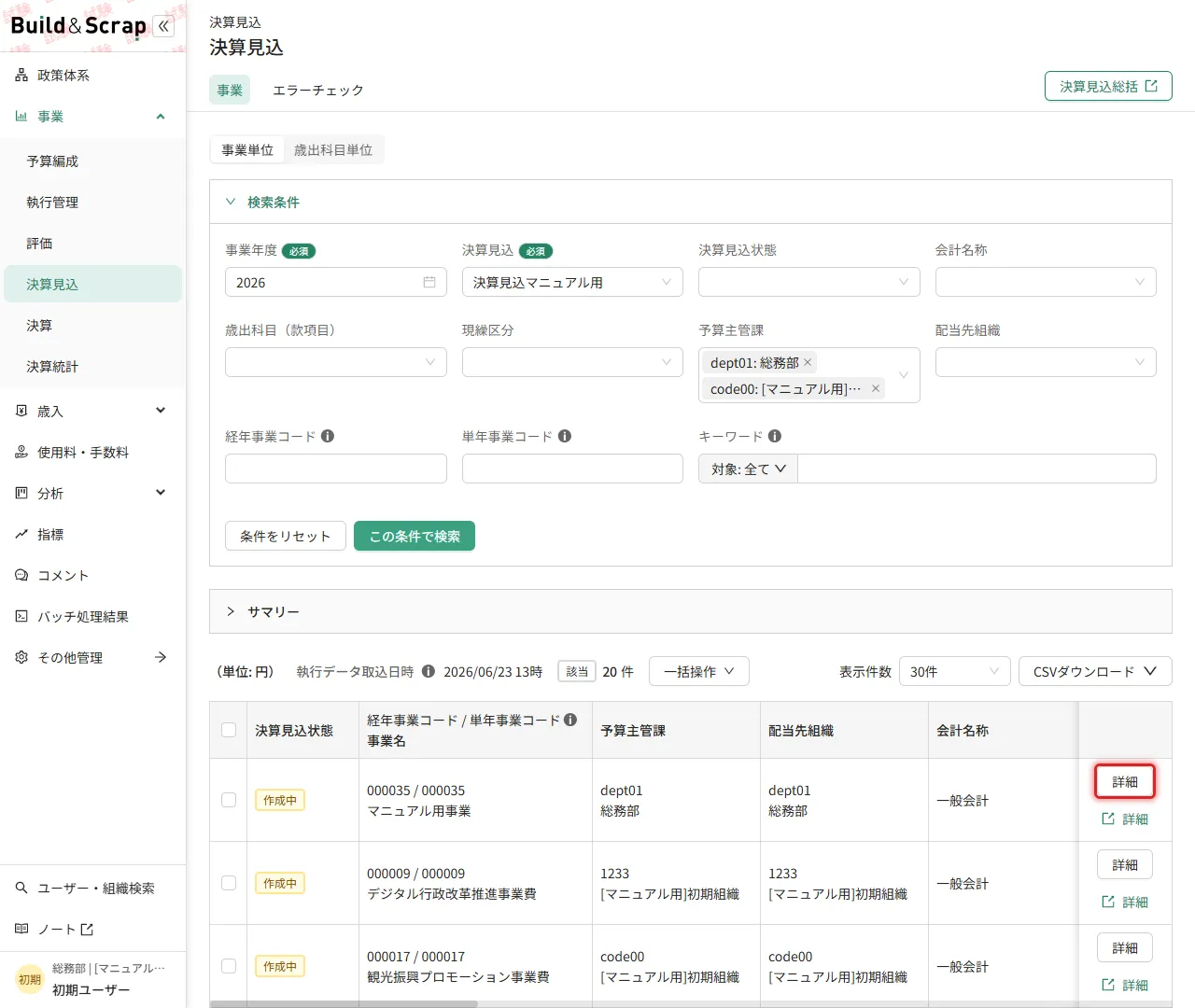Open the ノート external link
Image resolution: width=1195 pixels, height=1008 pixels.
(x=92, y=930)
